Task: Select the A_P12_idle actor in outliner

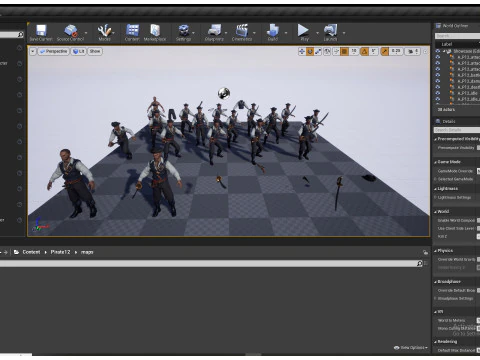Action: (468, 93)
